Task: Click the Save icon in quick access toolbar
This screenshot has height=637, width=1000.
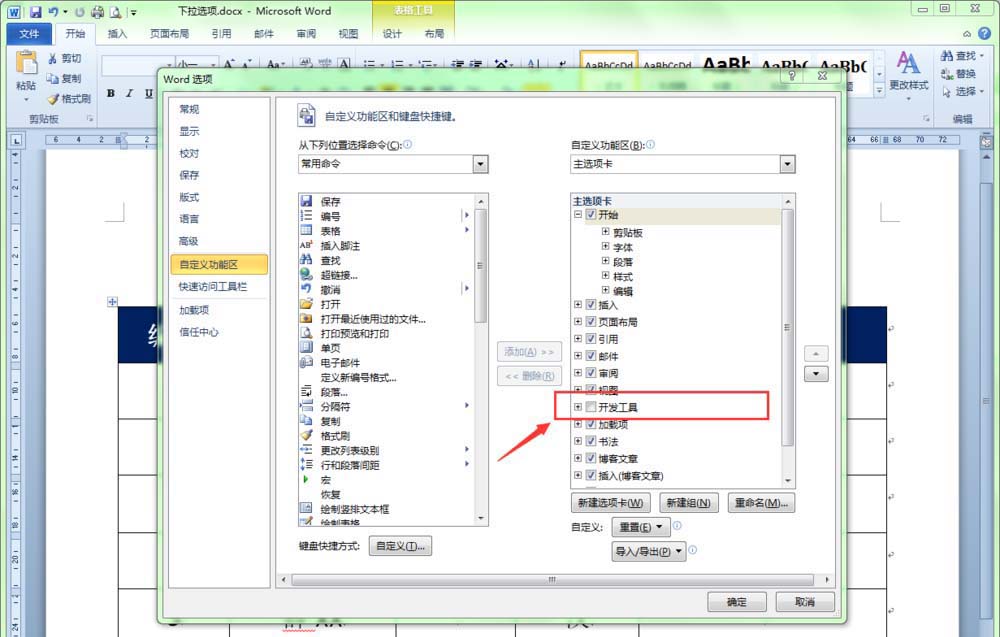Action: click(35, 11)
